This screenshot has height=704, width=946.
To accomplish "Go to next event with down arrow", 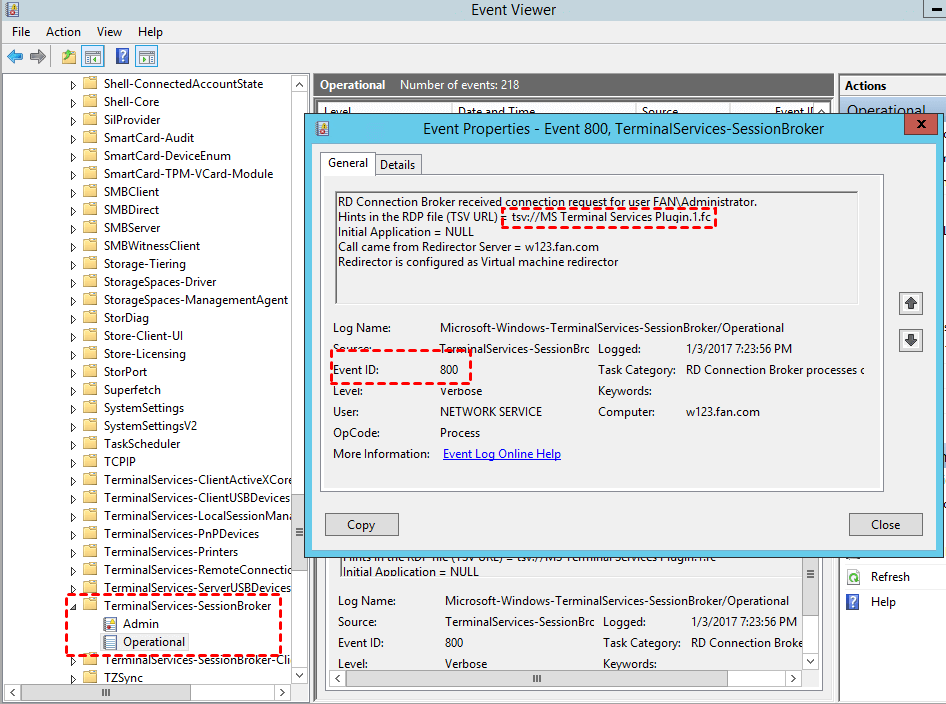I will pos(910,340).
